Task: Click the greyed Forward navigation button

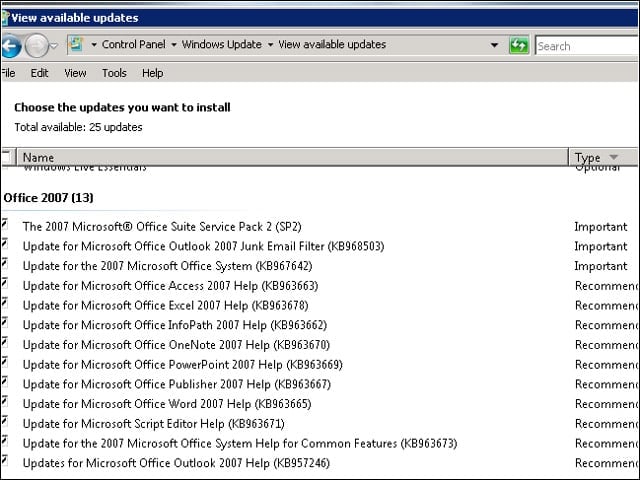Action: pyautogui.click(x=37, y=45)
